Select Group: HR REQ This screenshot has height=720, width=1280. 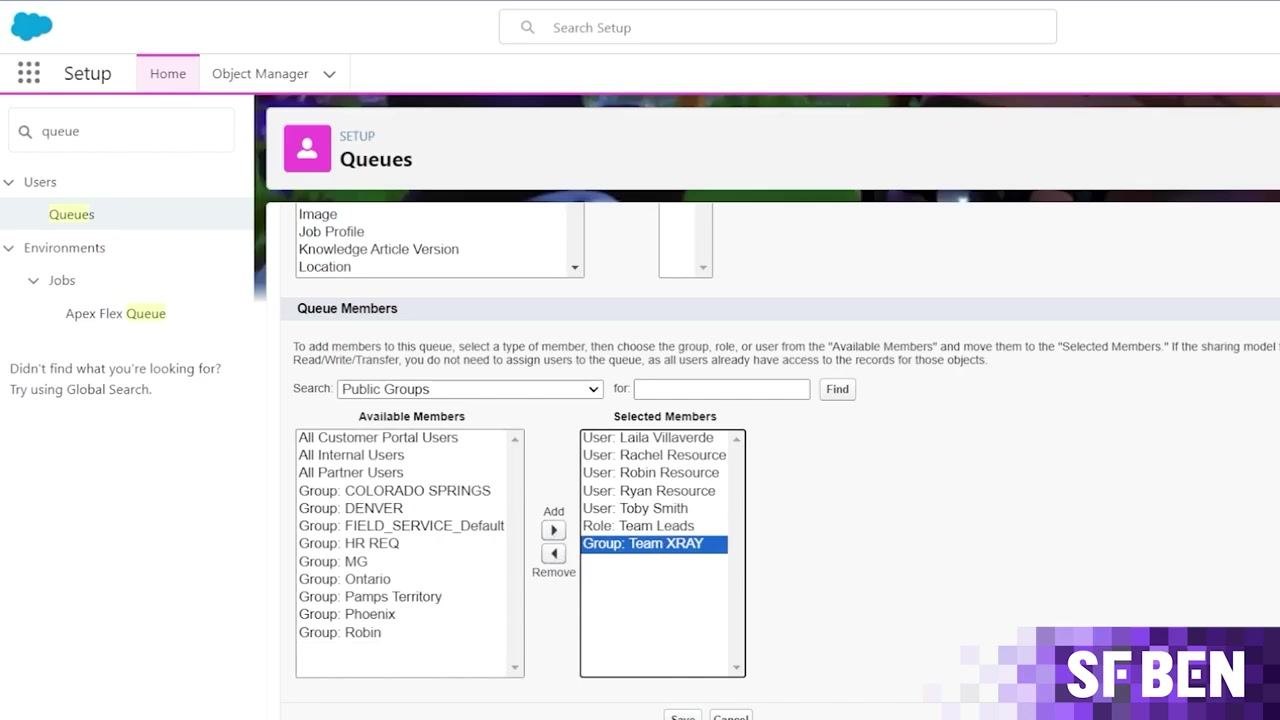click(x=349, y=543)
